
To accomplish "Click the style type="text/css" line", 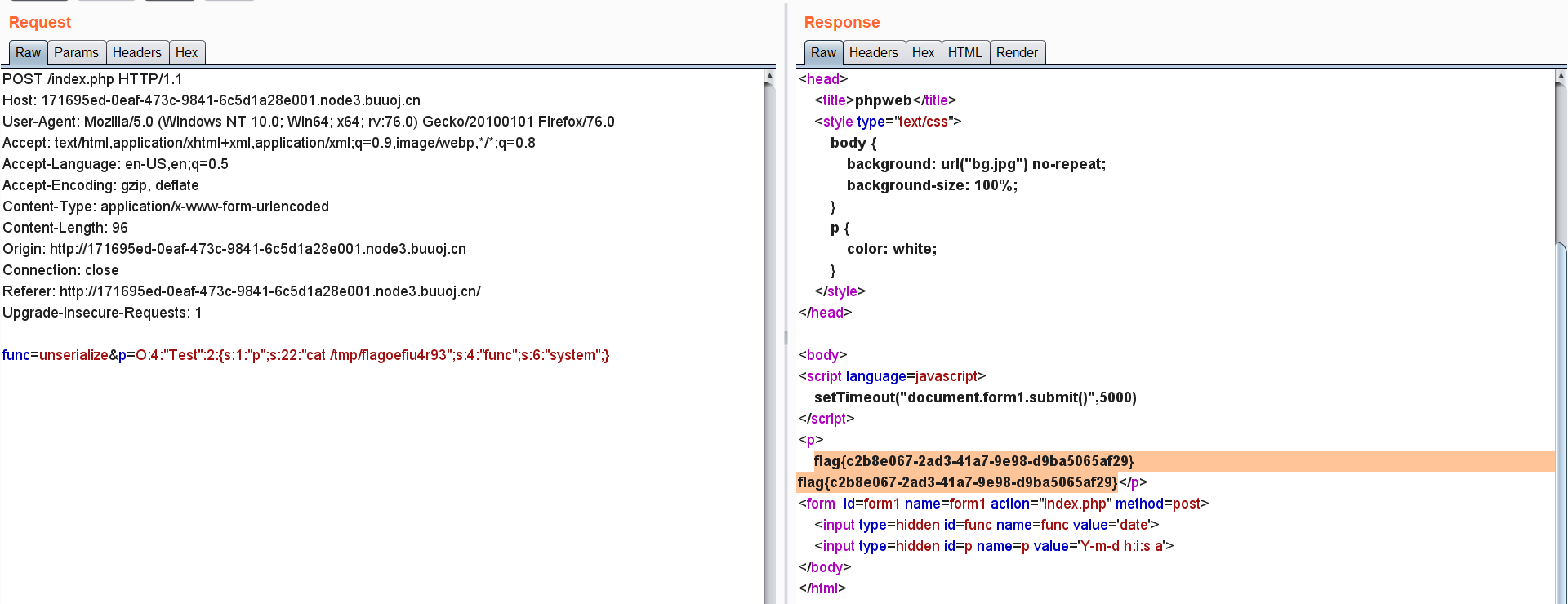I will 888,122.
